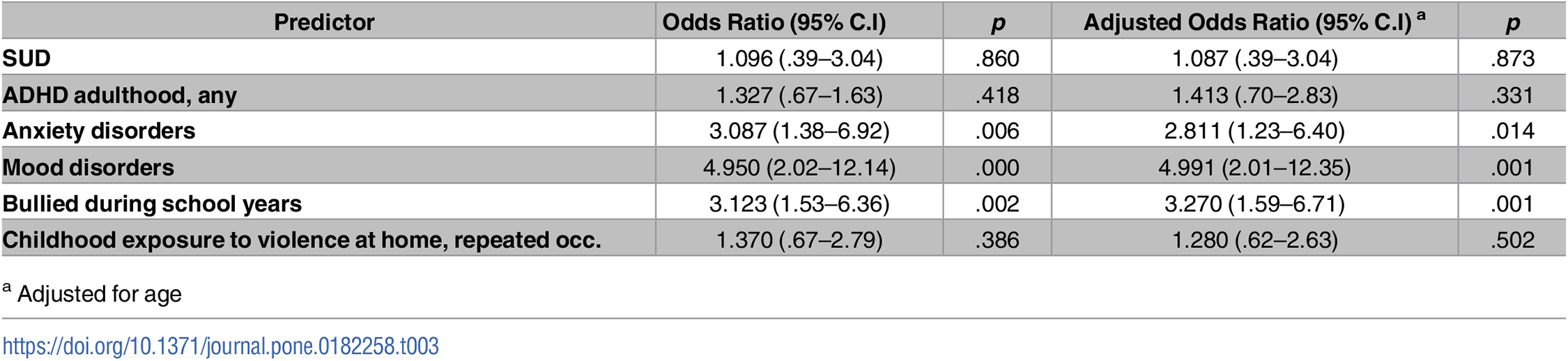Viewport: 1568px width, 361px height.
Task: Click the Adjusted for age footnote
Action: 92,293
